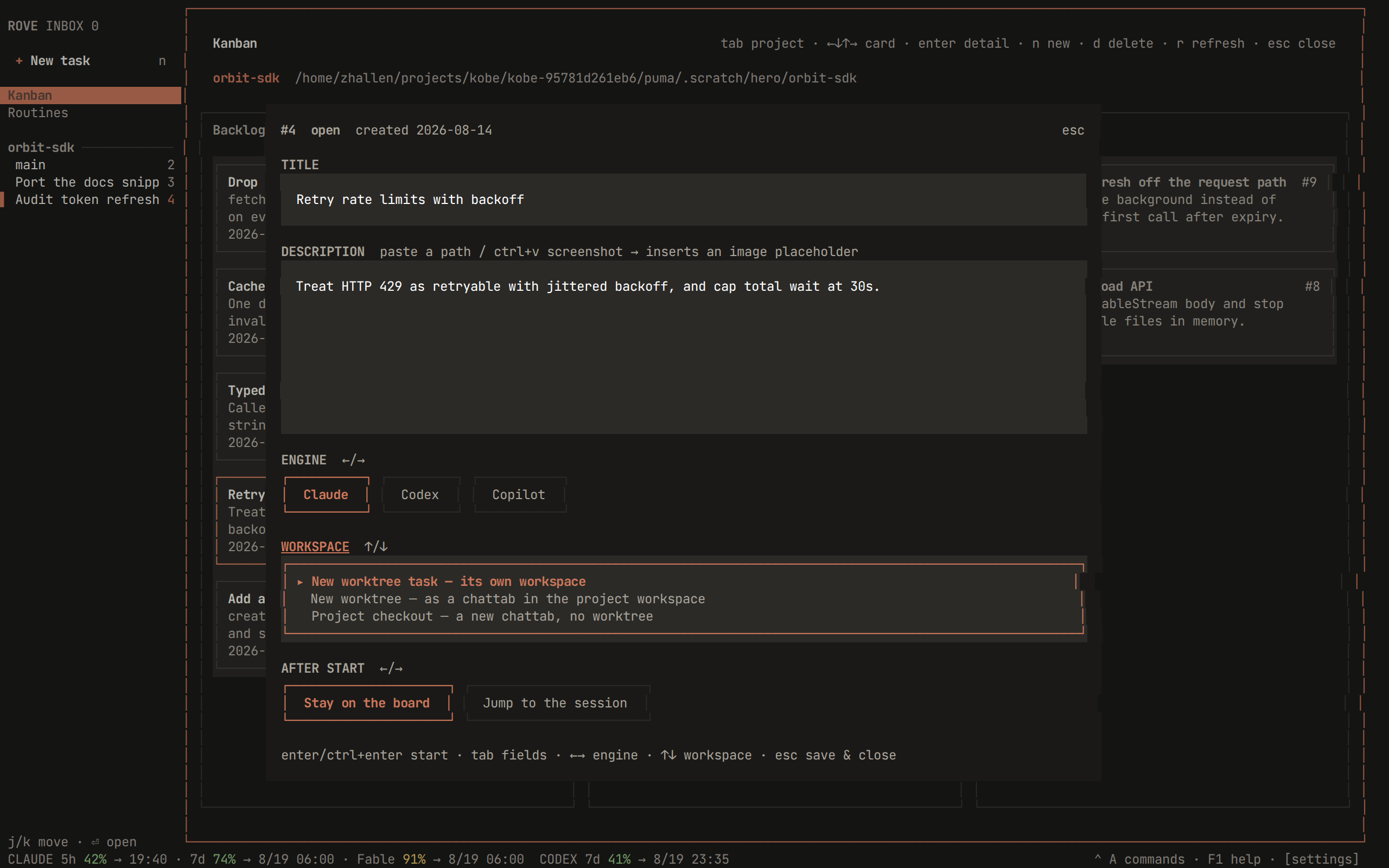Click 'created 2026-08-14' in the card header
This screenshot has height=868, width=1389.
tap(424, 130)
